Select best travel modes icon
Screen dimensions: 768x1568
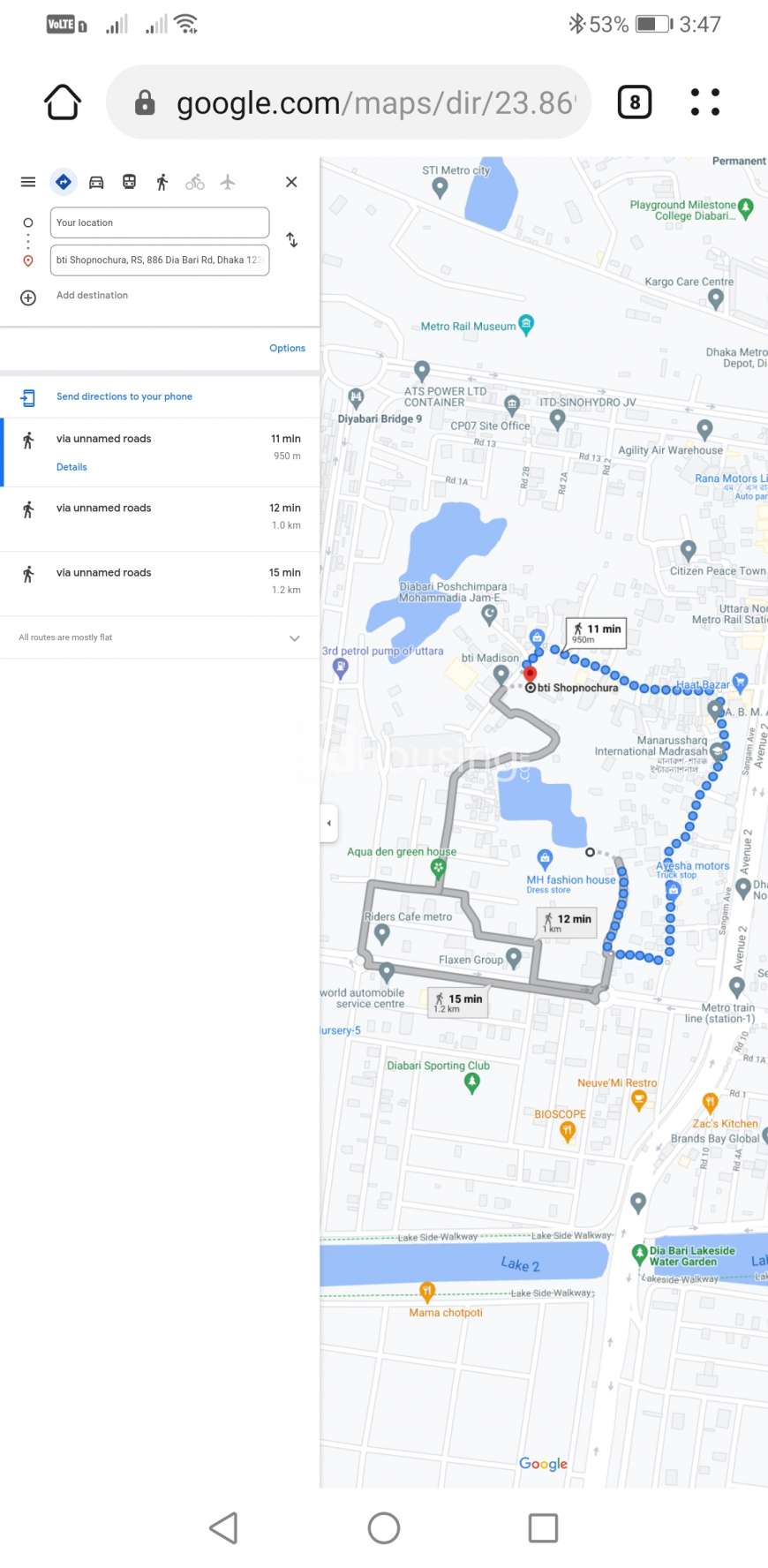[x=64, y=182]
